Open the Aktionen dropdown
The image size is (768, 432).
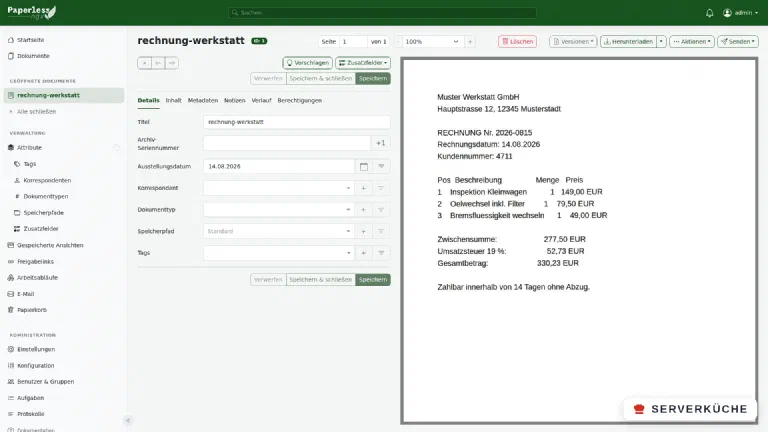coord(692,42)
